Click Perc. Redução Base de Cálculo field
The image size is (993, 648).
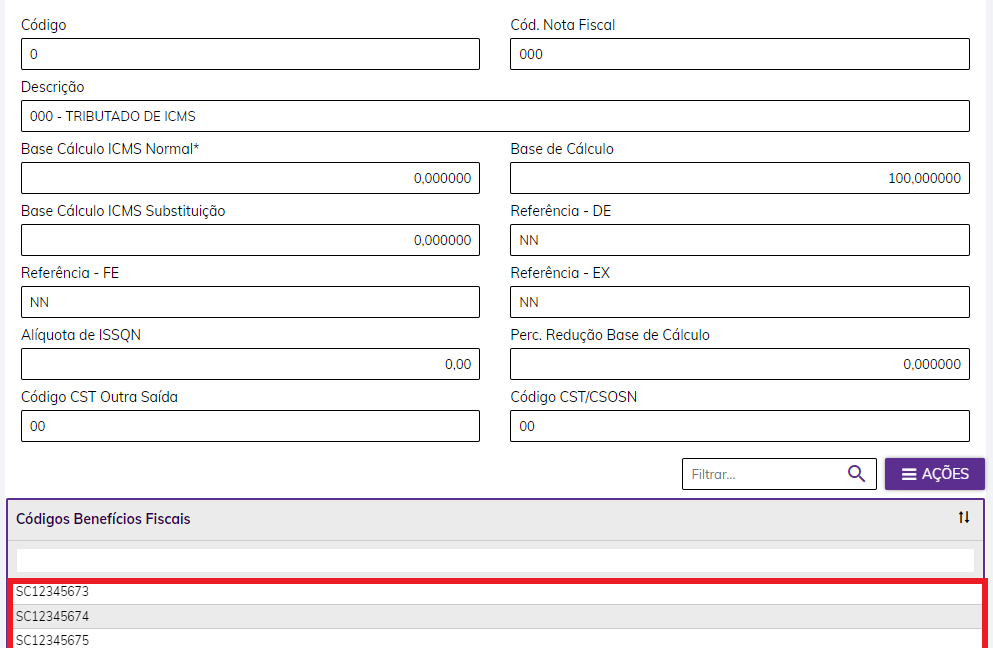coord(739,364)
